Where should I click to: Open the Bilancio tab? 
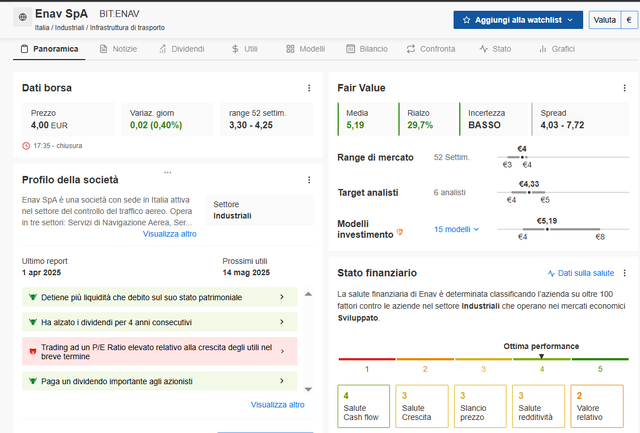(367, 49)
